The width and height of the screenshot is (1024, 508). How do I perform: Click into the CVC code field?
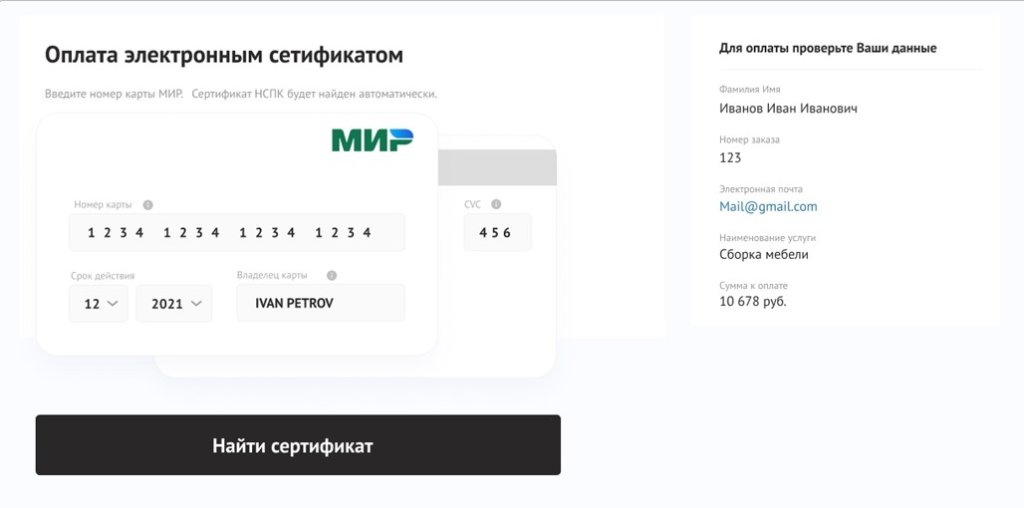(497, 233)
